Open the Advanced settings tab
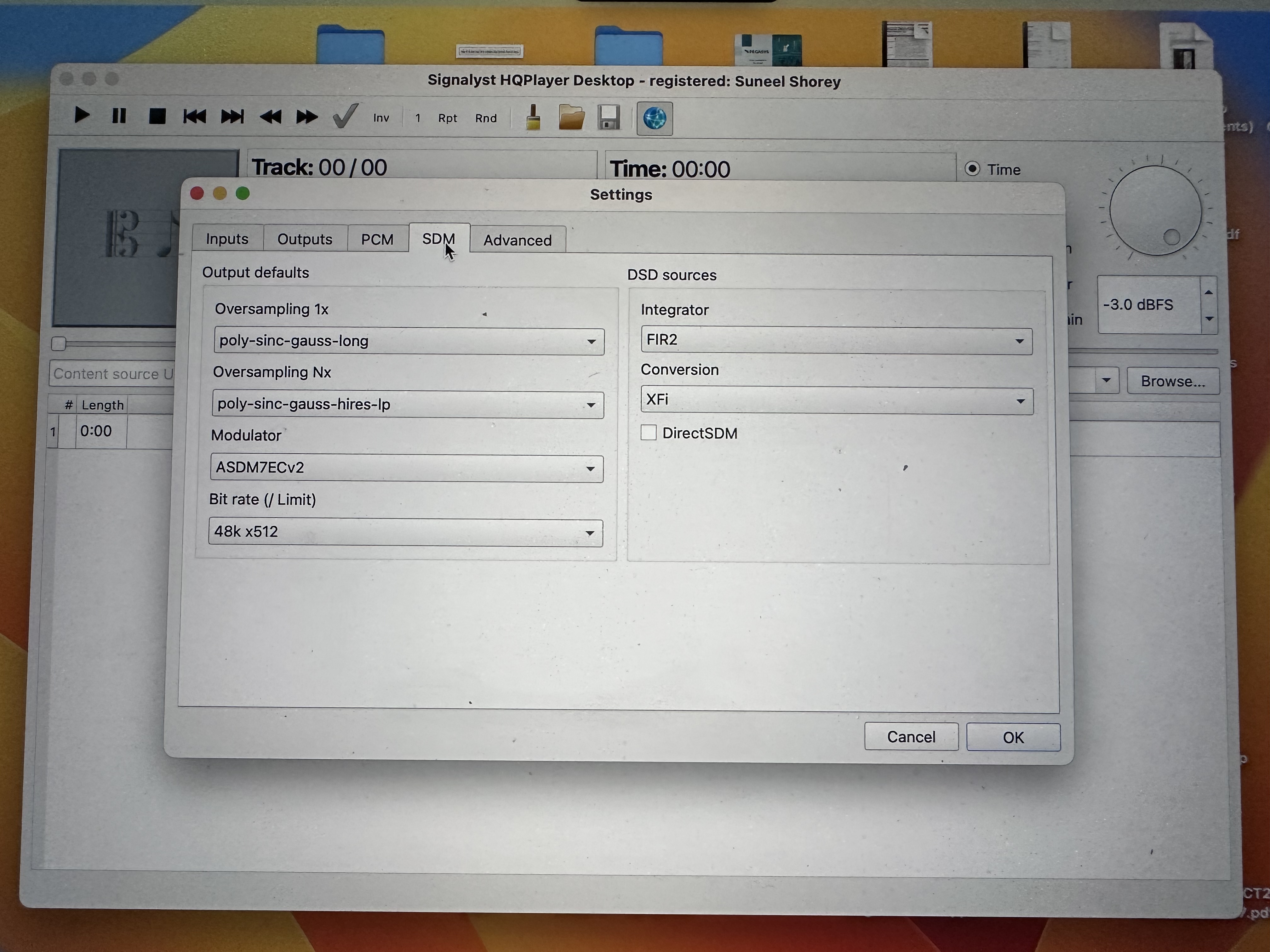Screen dimensions: 1270x952 pyautogui.click(x=517, y=240)
